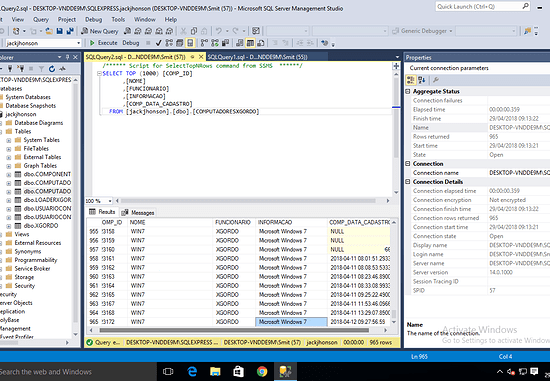The width and height of the screenshot is (550, 381).
Task: Open the New Project dropdown arrow
Action: (x=24, y=31)
